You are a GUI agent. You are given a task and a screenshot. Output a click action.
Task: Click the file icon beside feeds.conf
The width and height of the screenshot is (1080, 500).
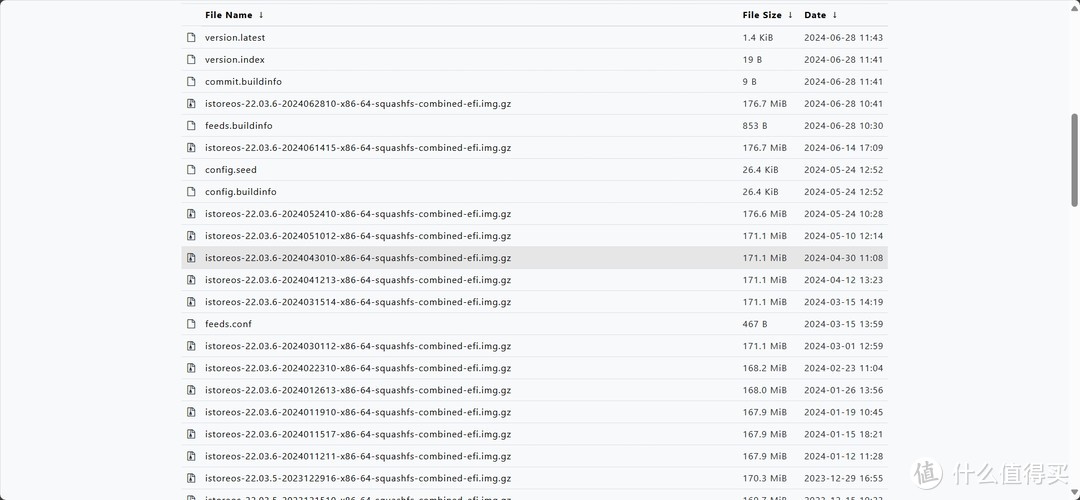191,324
